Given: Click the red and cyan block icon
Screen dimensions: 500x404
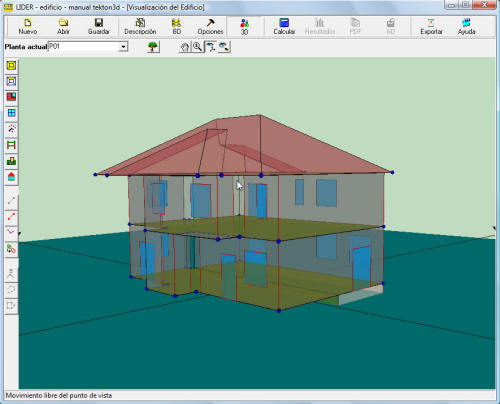Looking at the screenshot, I should [11, 97].
